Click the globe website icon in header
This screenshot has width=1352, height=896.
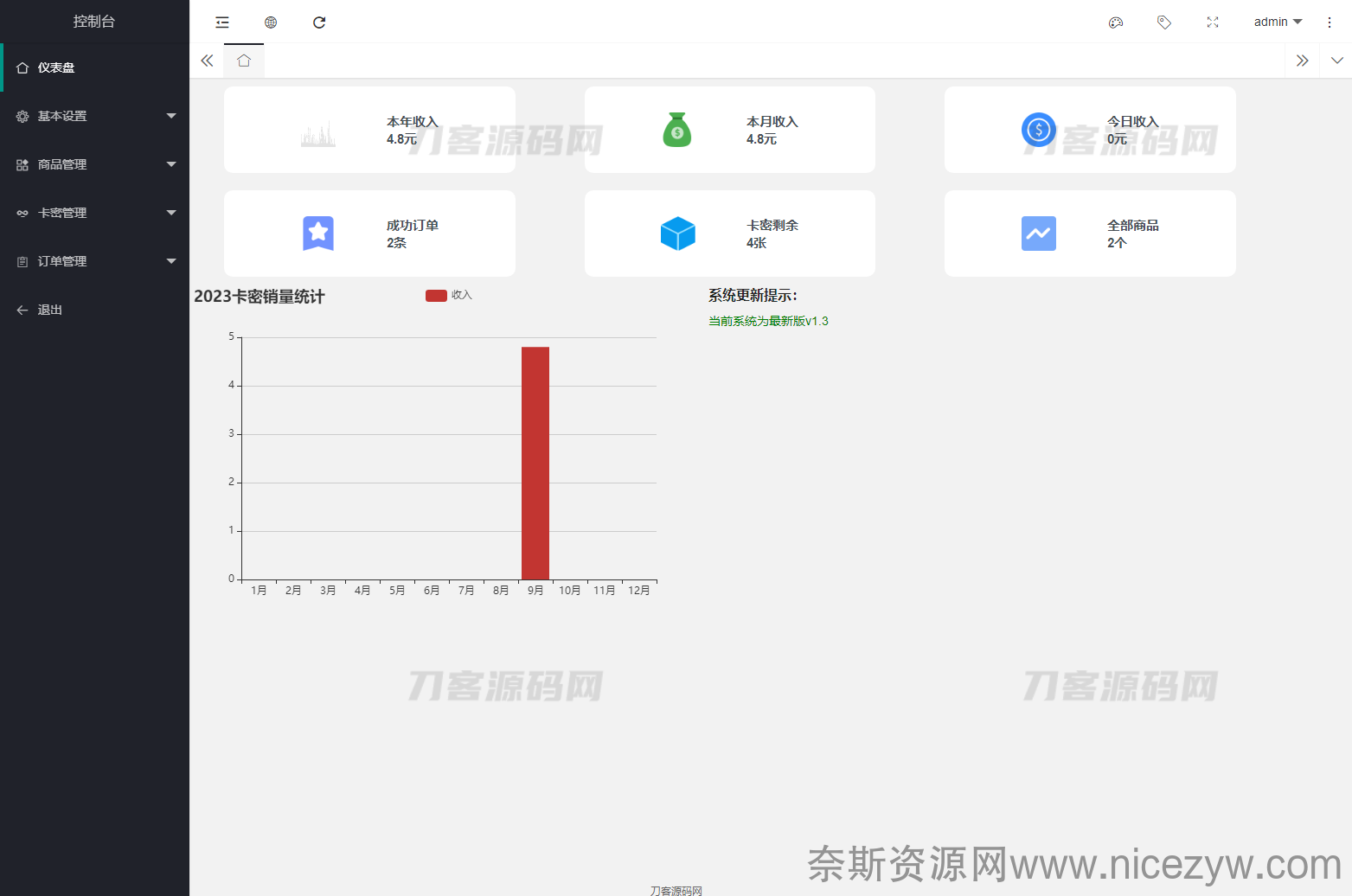[x=271, y=22]
